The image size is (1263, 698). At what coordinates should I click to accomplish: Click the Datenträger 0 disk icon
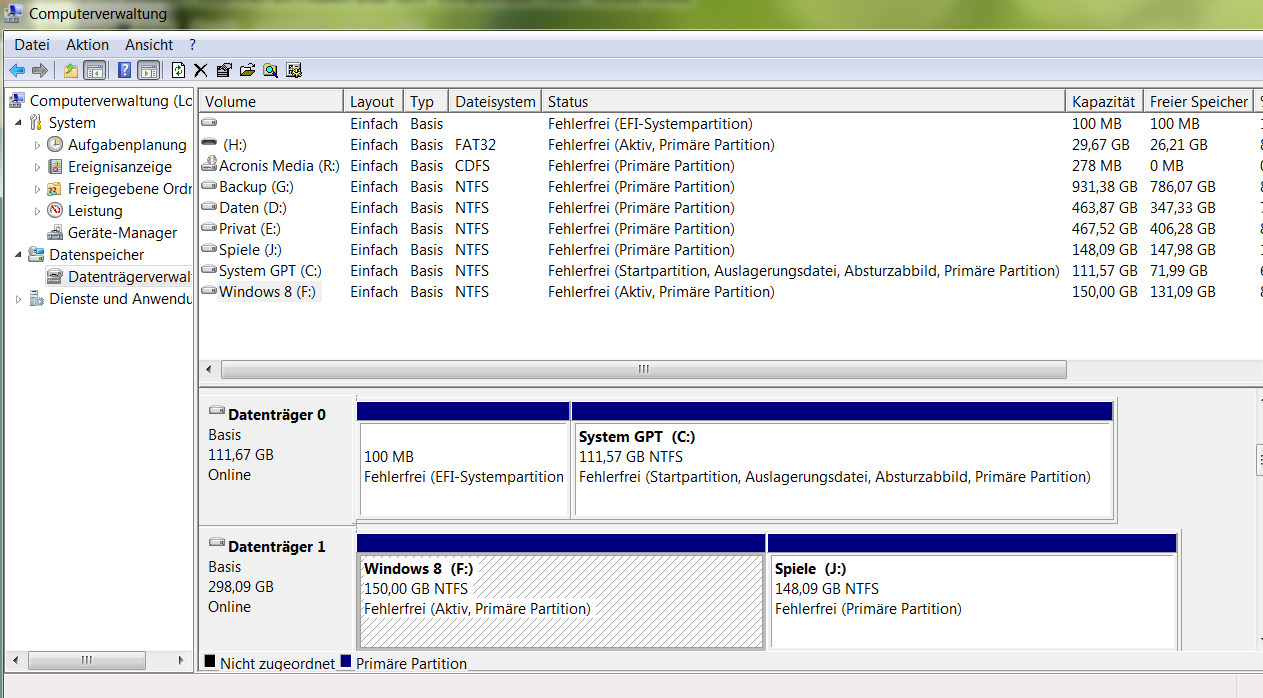217,411
